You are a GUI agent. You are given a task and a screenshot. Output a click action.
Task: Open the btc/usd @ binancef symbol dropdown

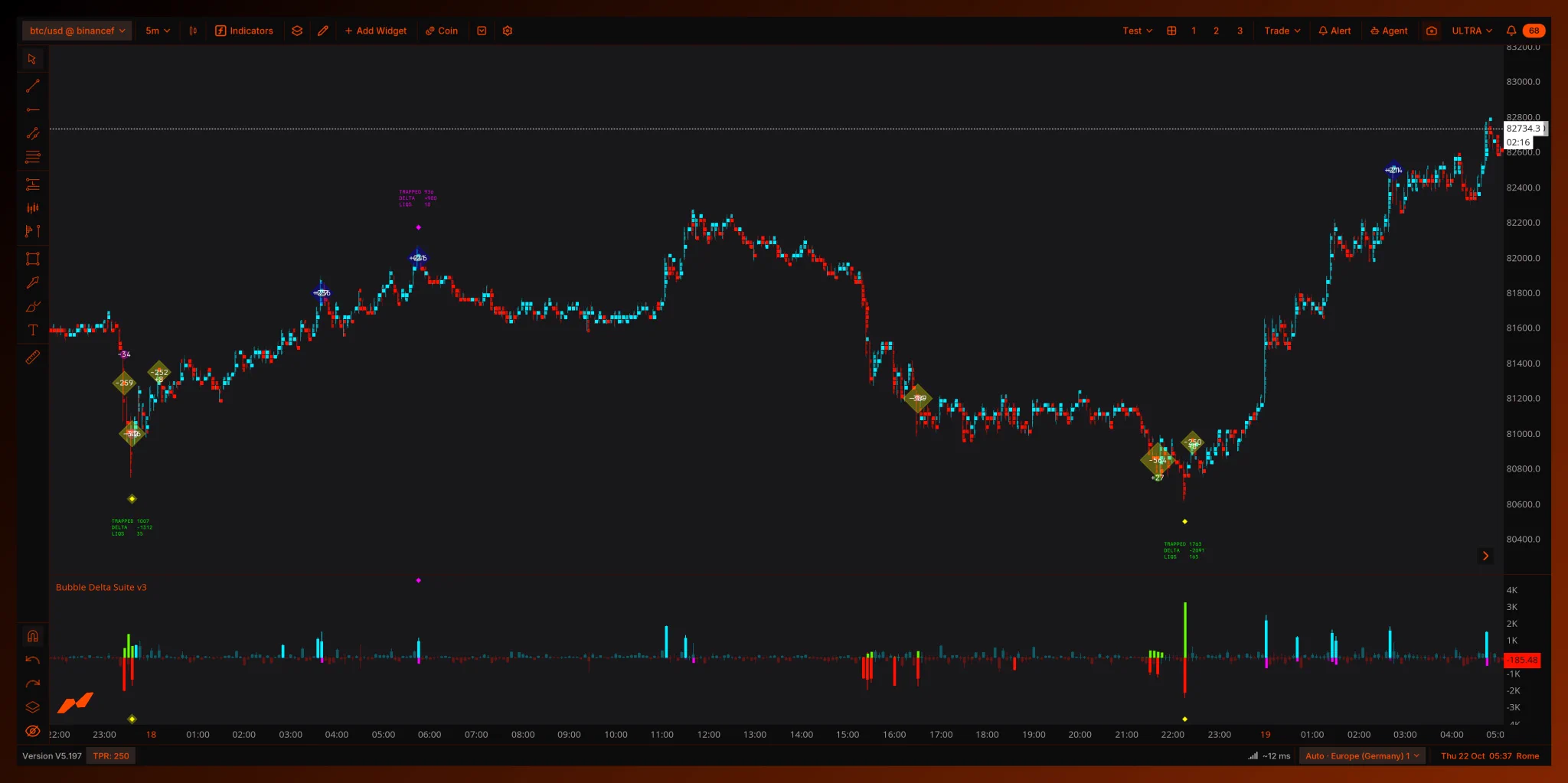(x=77, y=31)
